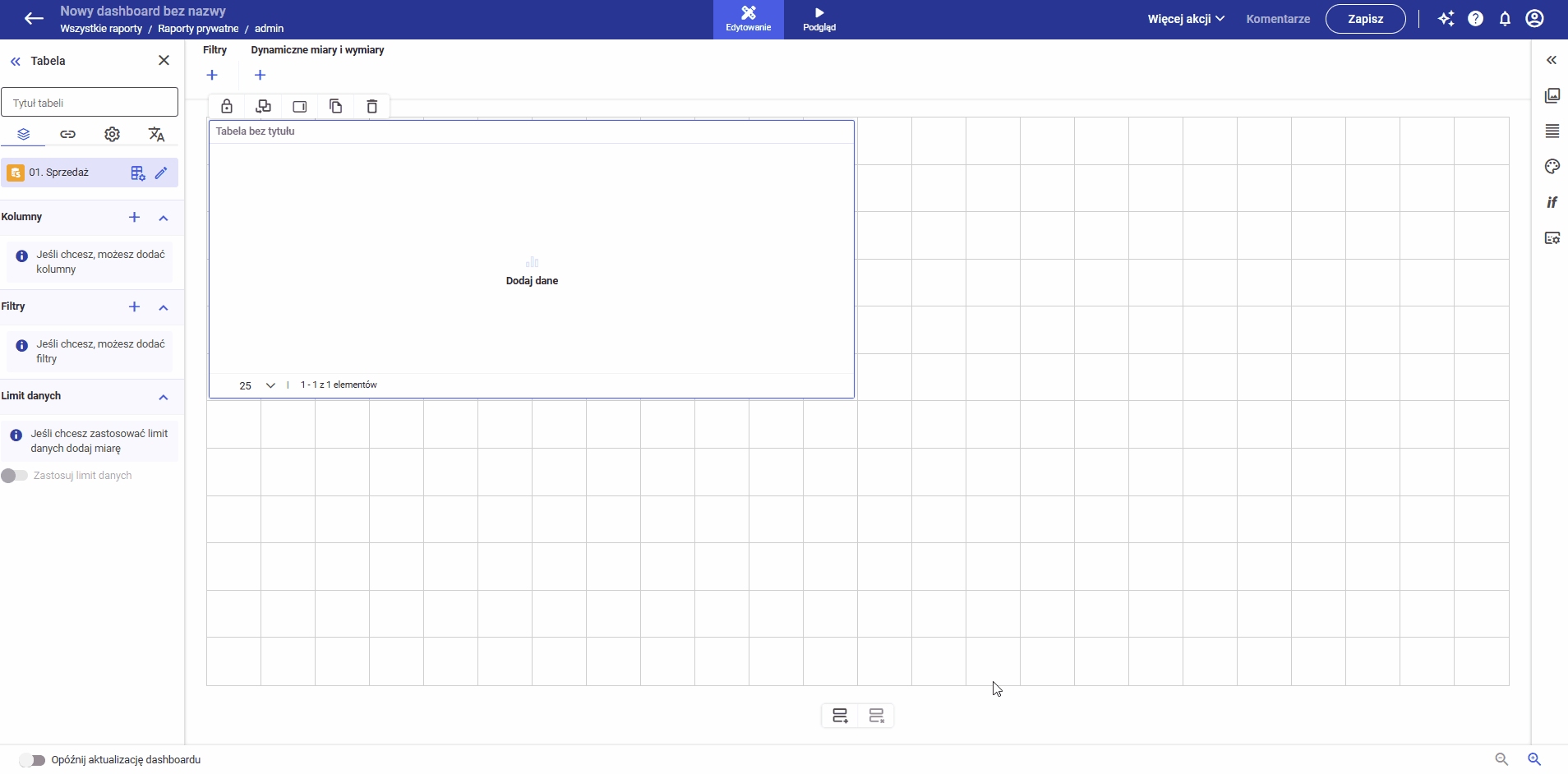1568x774 pixels.
Task: Collapse the sidebar Filtry section
Action: click(x=164, y=307)
